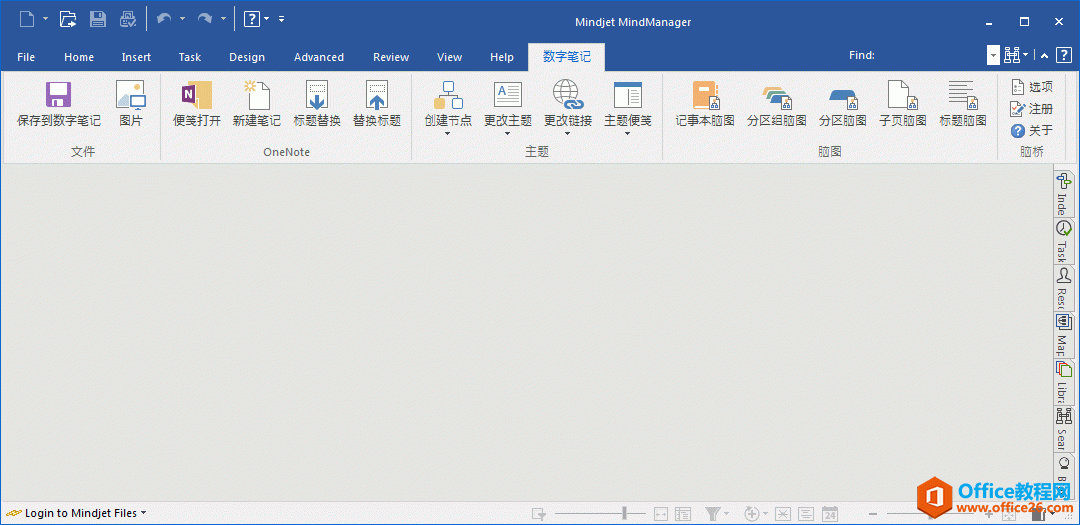
Task: Click the detail level slider in status bar
Action: pos(600,513)
